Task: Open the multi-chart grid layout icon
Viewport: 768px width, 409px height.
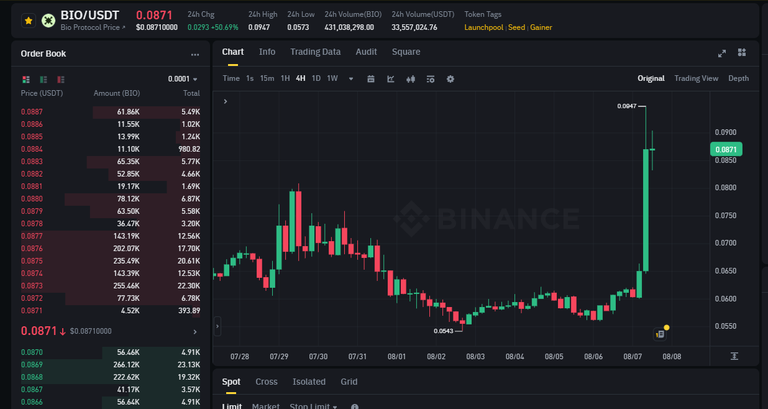Action: 742,52
